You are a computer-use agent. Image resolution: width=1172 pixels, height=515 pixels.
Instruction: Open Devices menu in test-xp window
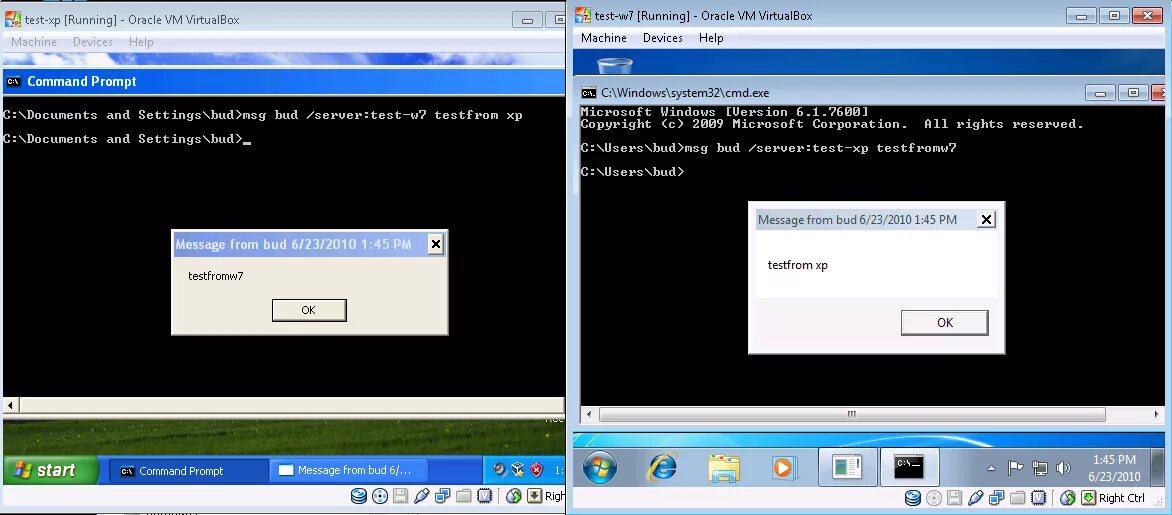pos(93,42)
